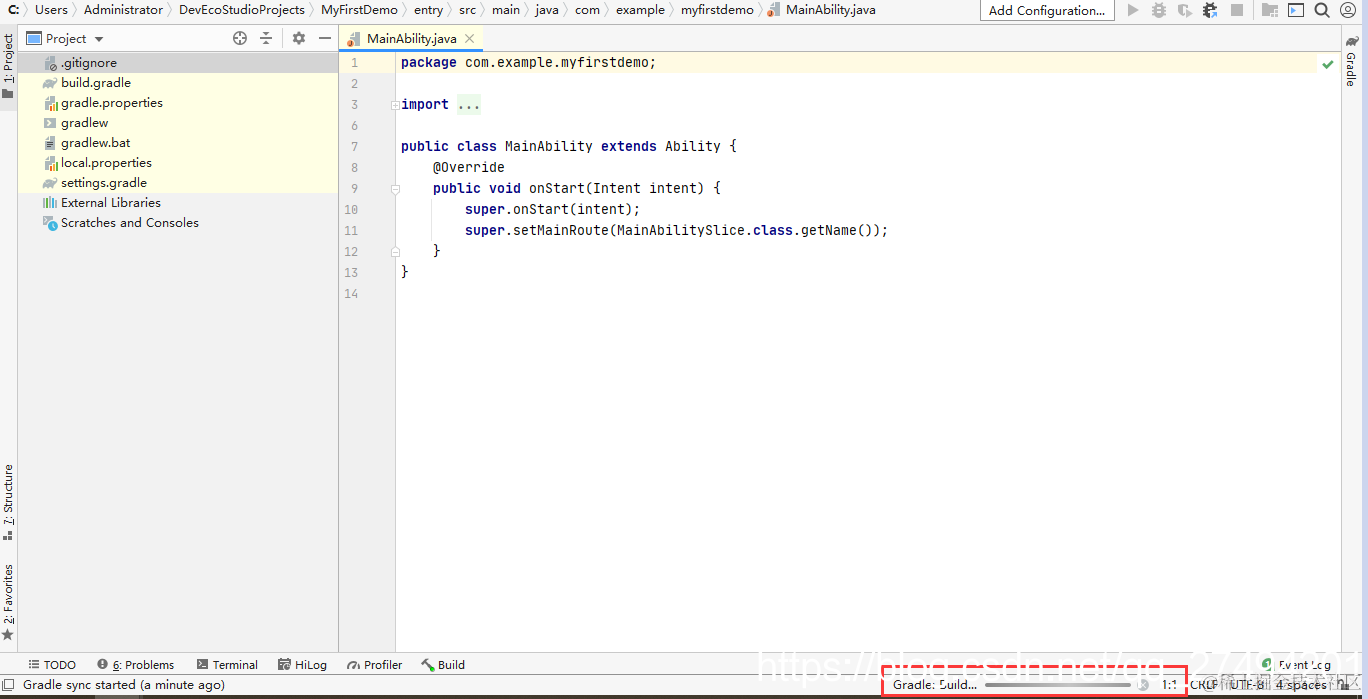Click MainAbility.java breadcrumb
The image size is (1368, 699).
821,10
